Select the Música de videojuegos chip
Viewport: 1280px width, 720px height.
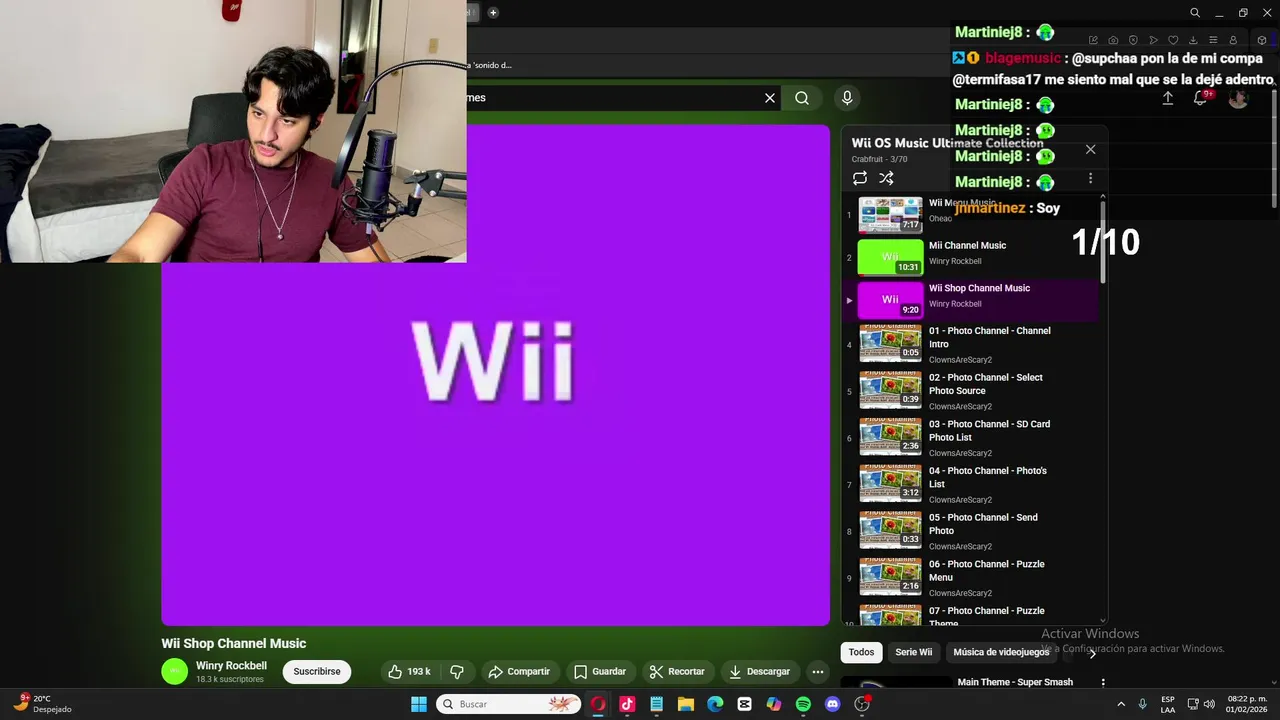pos(1001,652)
